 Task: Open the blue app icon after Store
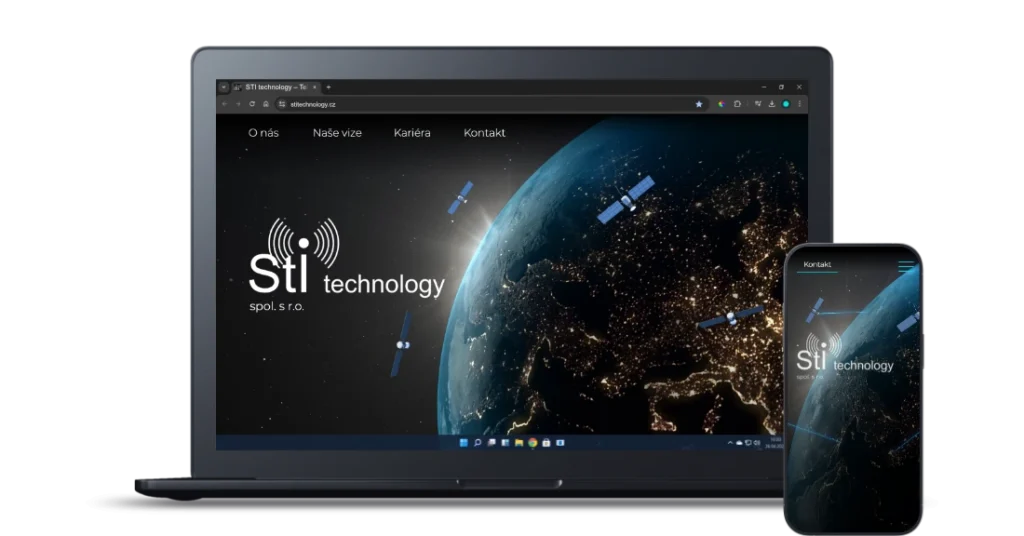560,443
